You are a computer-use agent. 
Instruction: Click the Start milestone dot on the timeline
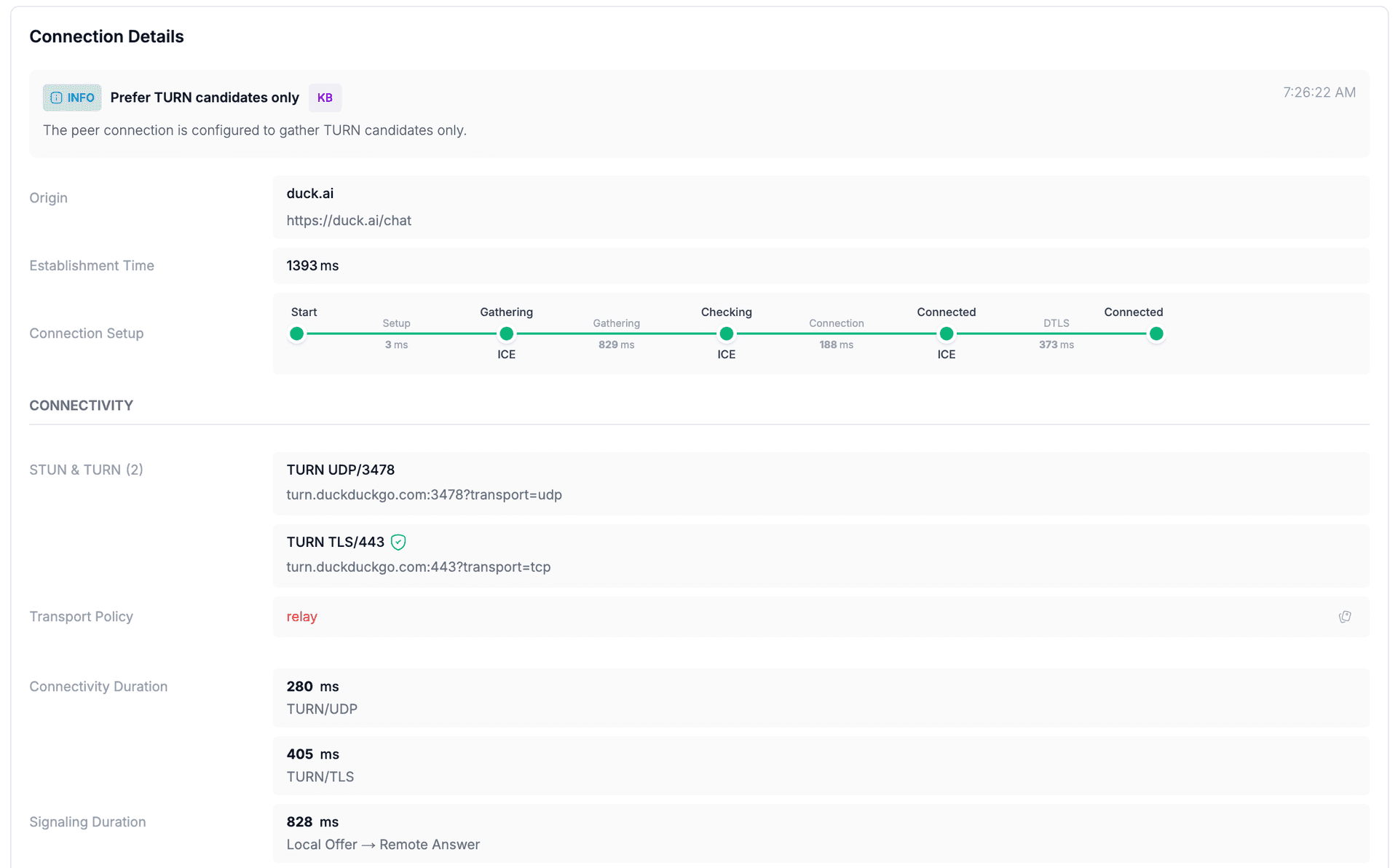tap(296, 334)
